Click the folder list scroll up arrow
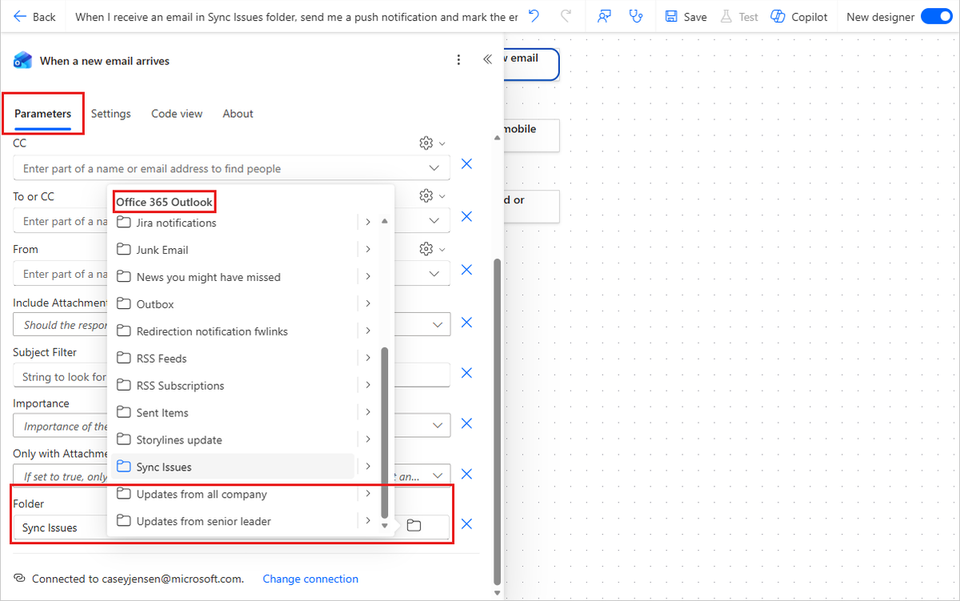Screen dimensions: 960x601 (x=384, y=221)
